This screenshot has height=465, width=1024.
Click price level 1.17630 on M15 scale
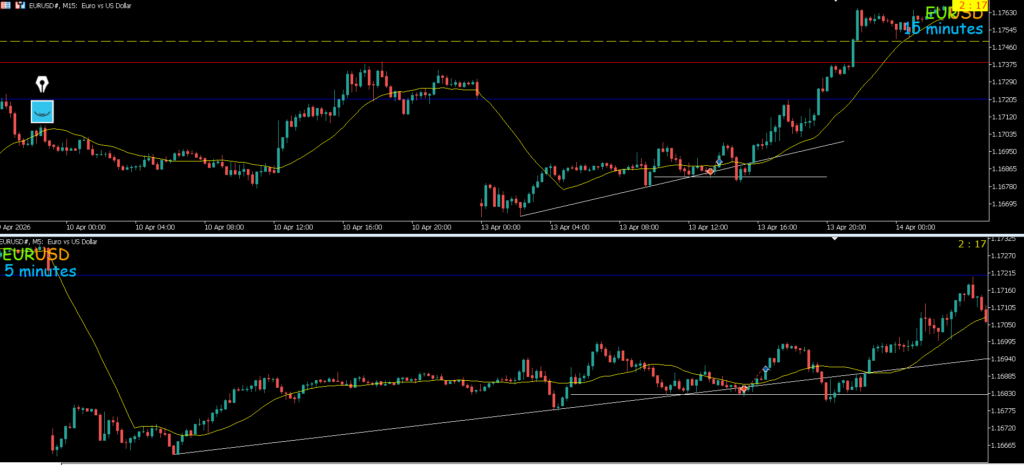[x=1006, y=13]
